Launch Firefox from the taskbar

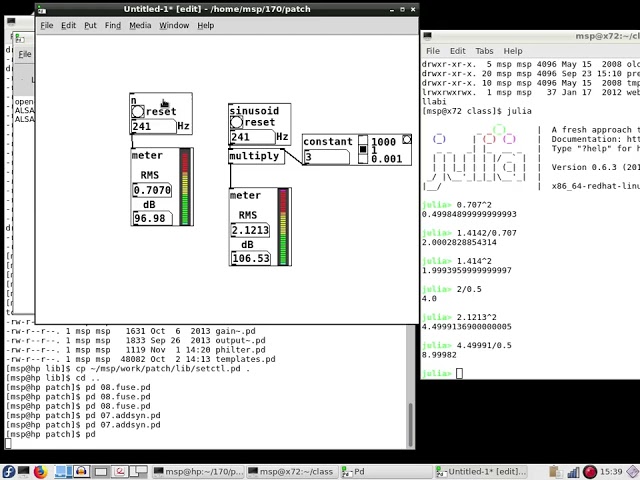(40, 472)
